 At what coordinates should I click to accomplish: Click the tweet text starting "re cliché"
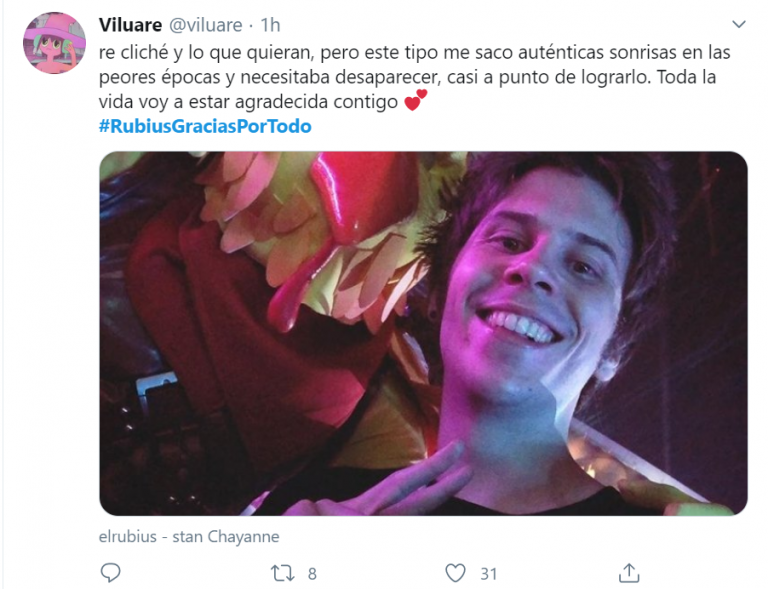414,76
